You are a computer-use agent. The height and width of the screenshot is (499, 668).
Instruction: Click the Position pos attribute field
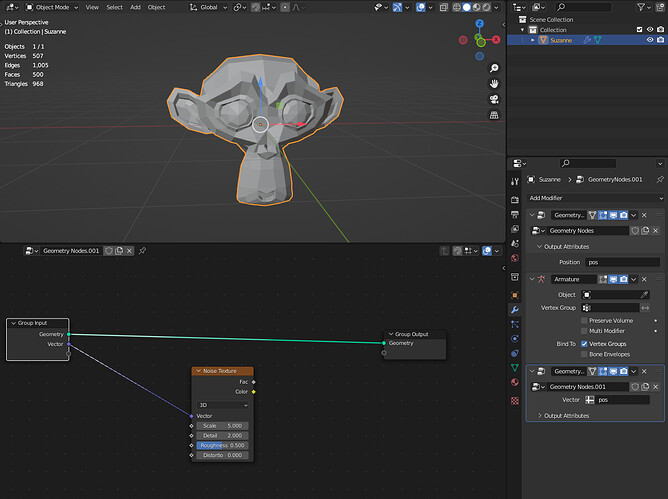pyautogui.click(x=622, y=262)
